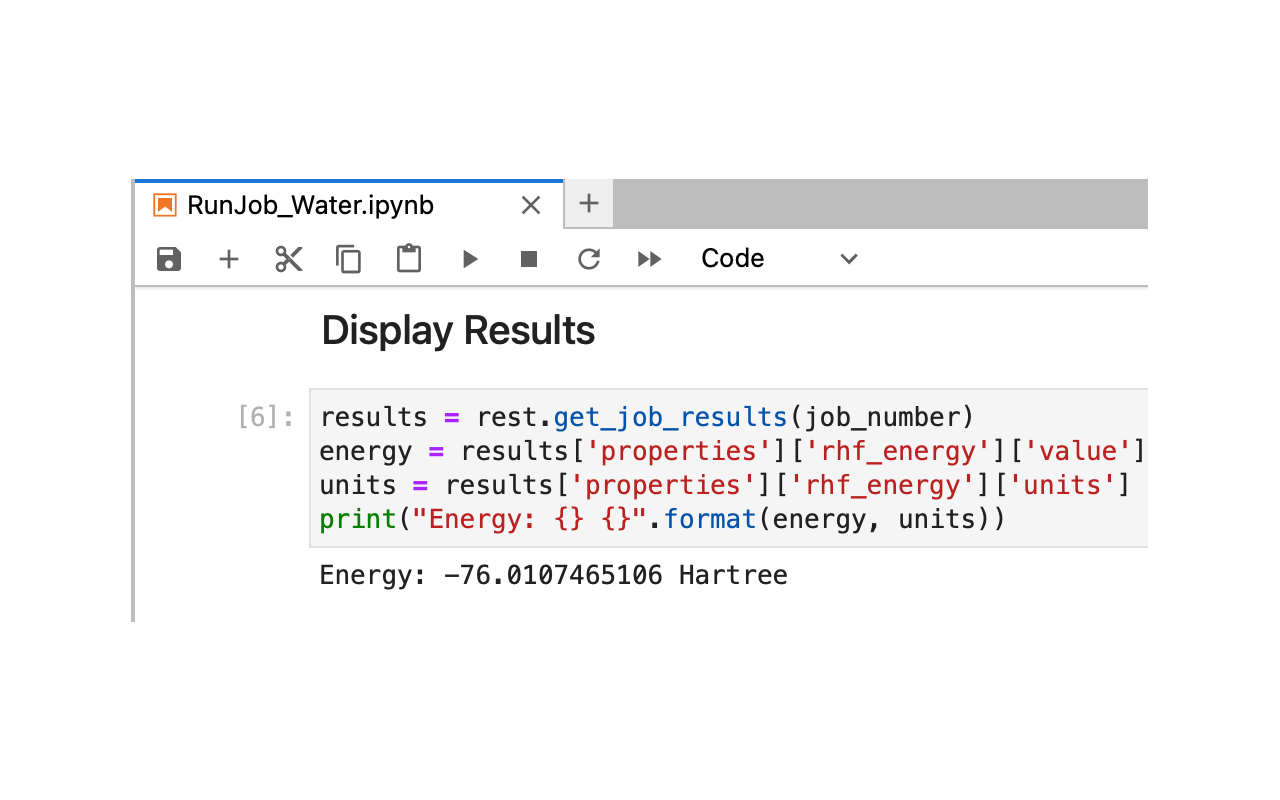Save the notebook using the save icon

click(x=168, y=258)
